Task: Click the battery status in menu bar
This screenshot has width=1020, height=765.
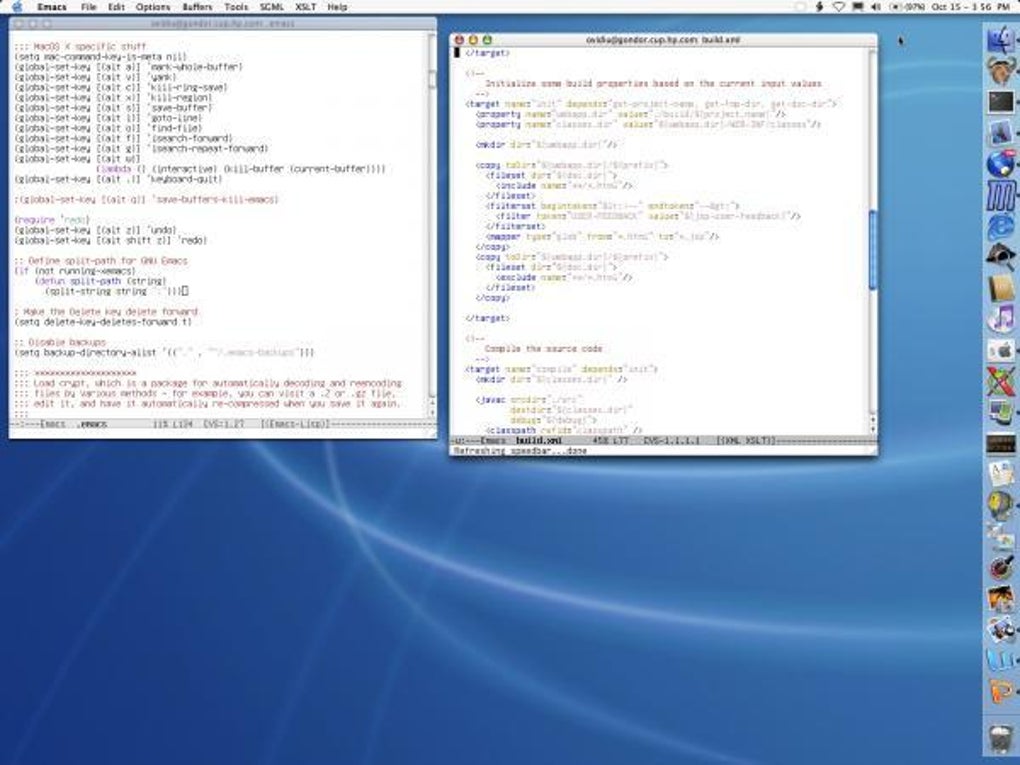Action: [907, 7]
